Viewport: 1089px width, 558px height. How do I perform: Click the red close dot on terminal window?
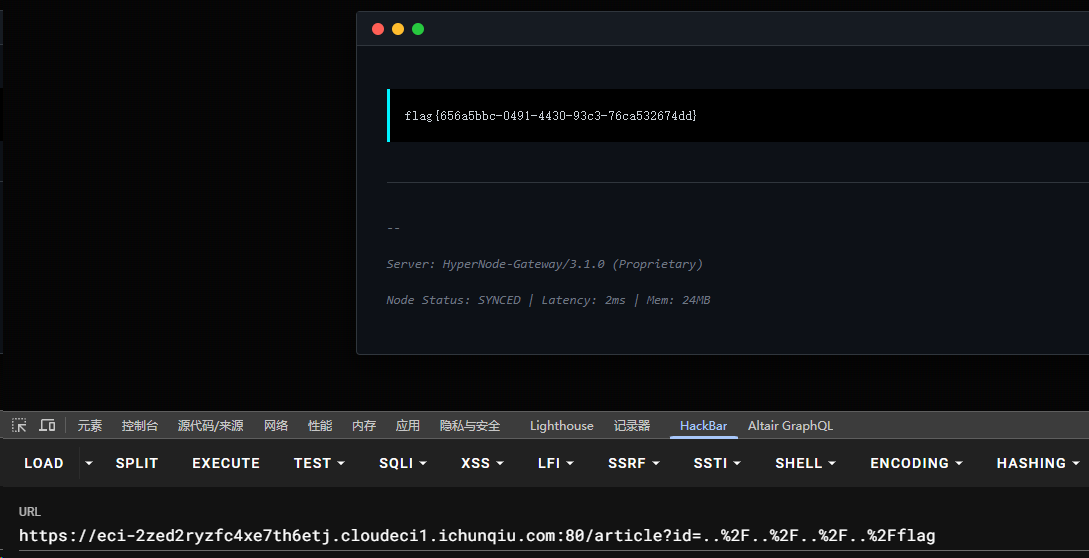(378, 29)
